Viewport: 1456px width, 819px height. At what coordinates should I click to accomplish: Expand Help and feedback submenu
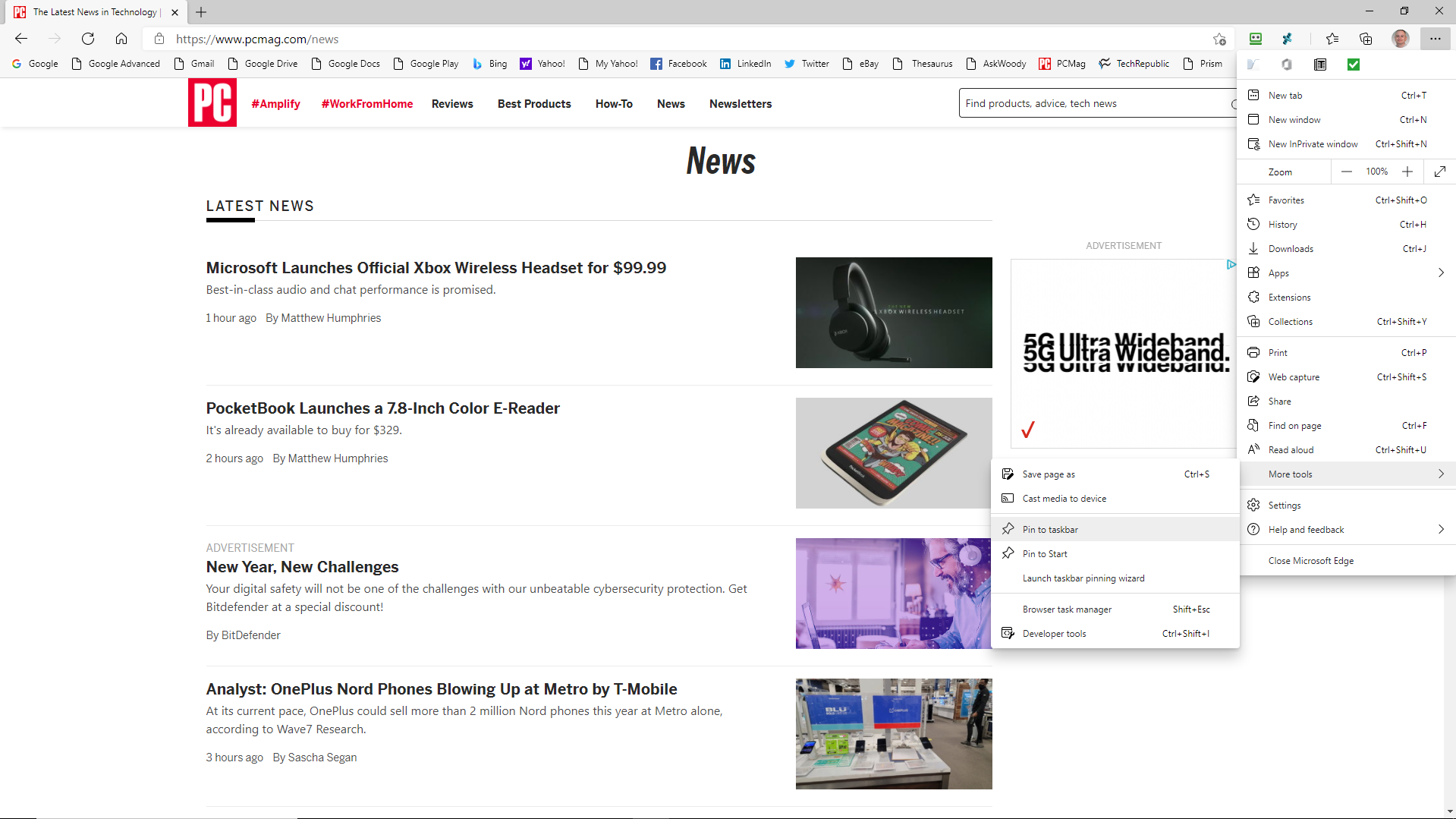point(1347,530)
